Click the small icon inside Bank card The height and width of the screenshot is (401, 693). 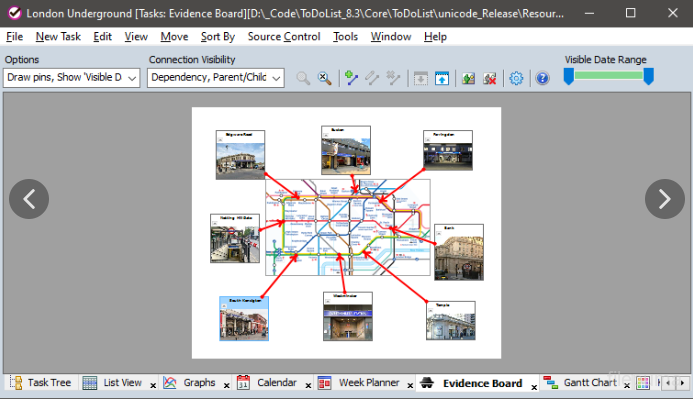point(438,234)
